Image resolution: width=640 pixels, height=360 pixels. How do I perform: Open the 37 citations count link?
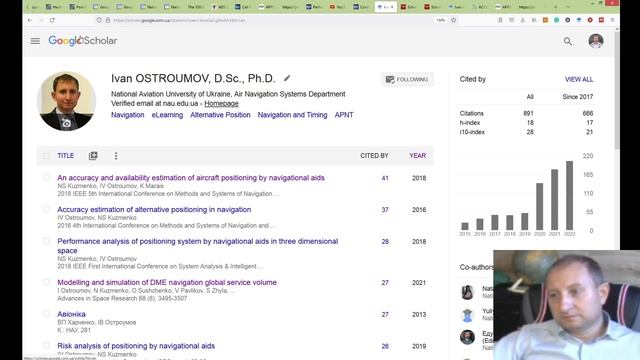pyautogui.click(x=384, y=210)
